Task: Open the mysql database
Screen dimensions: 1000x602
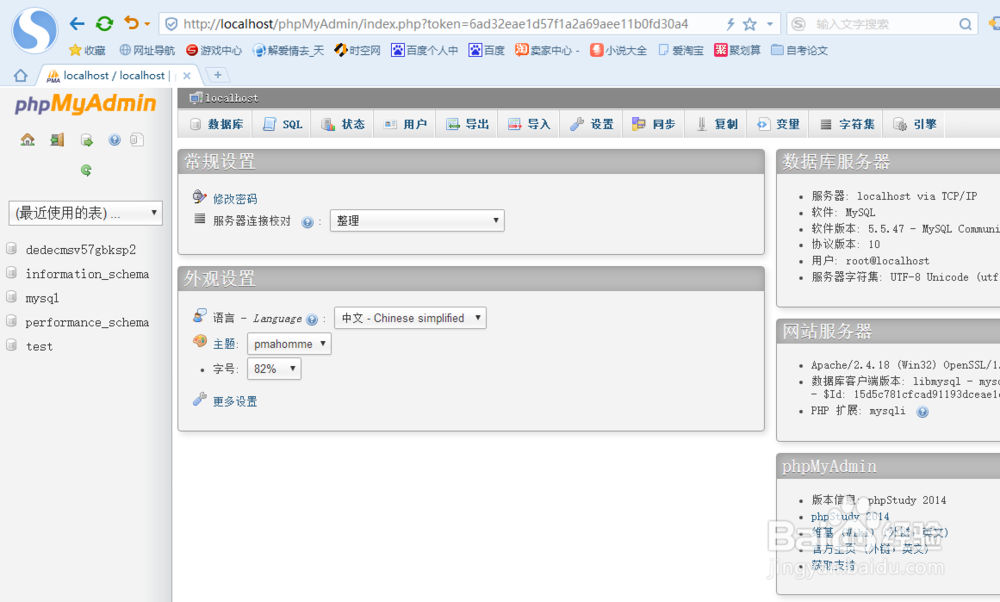Action: pos(42,298)
